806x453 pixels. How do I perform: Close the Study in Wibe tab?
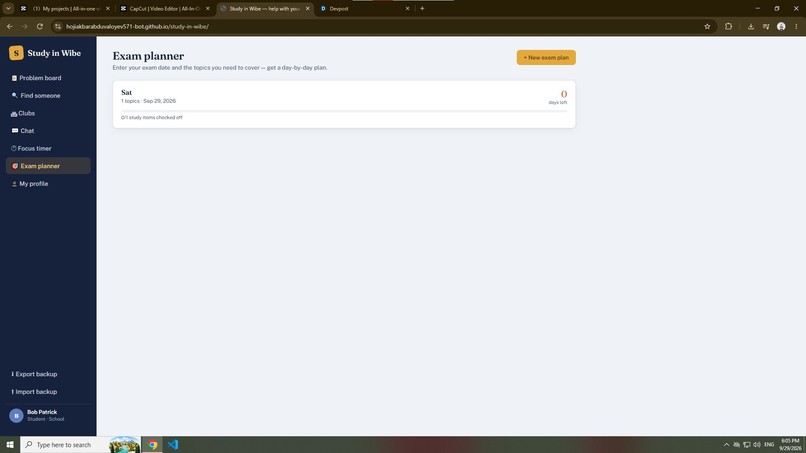pyautogui.click(x=307, y=9)
